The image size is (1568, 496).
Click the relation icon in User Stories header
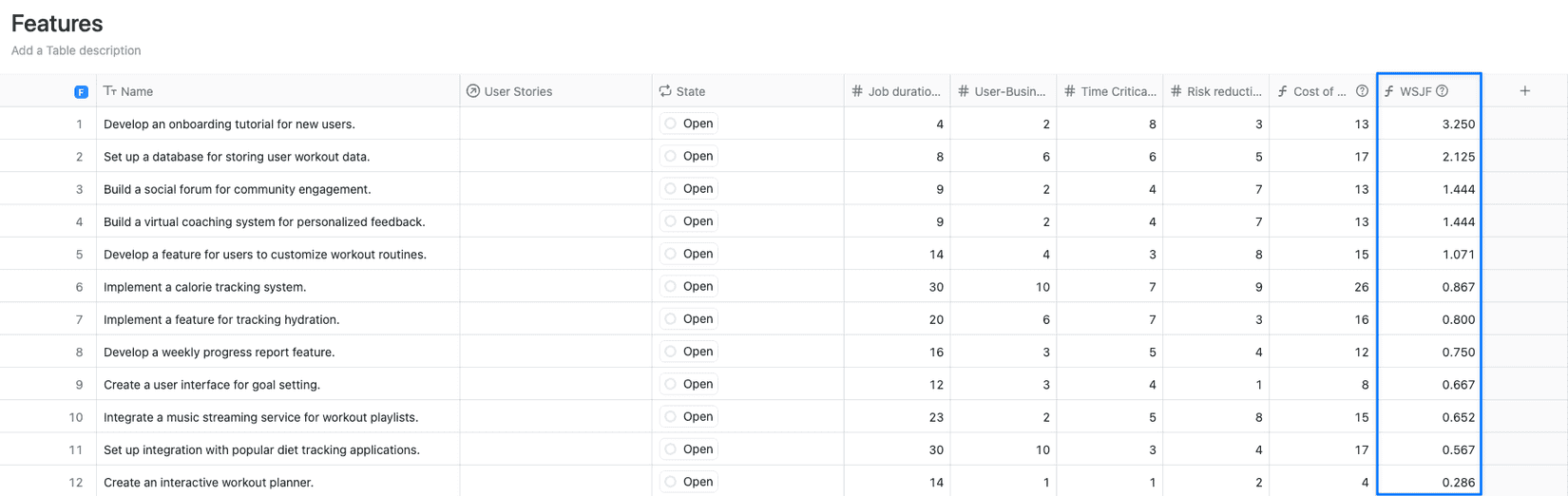(473, 91)
